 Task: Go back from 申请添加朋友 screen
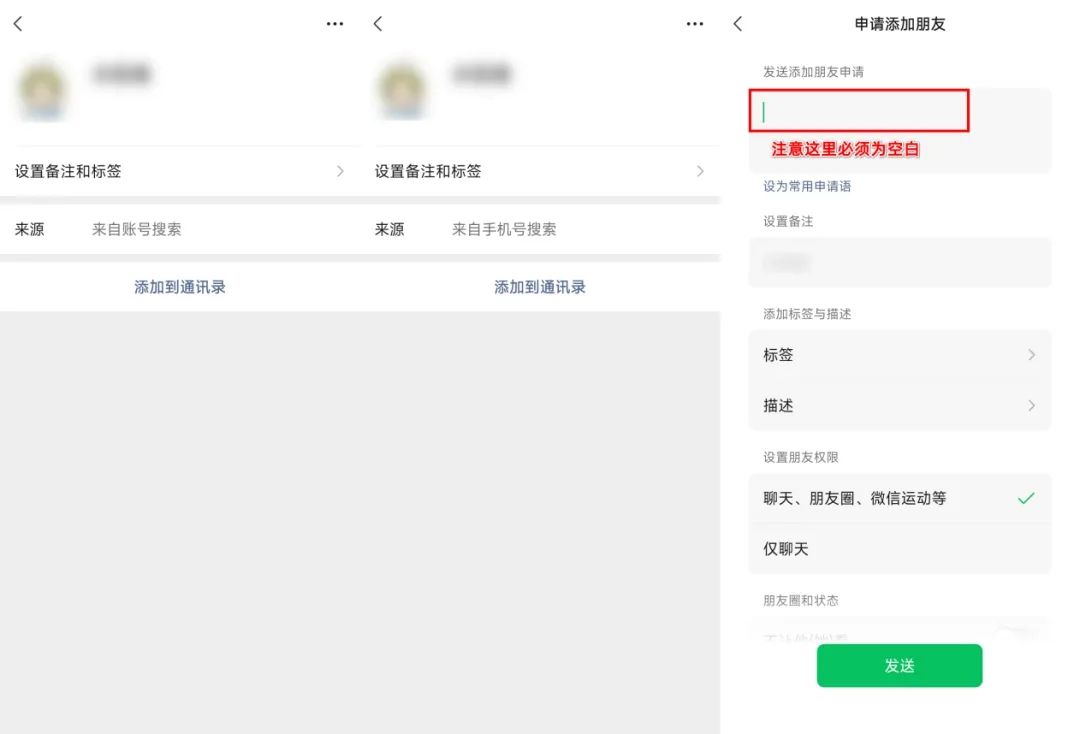tap(738, 24)
